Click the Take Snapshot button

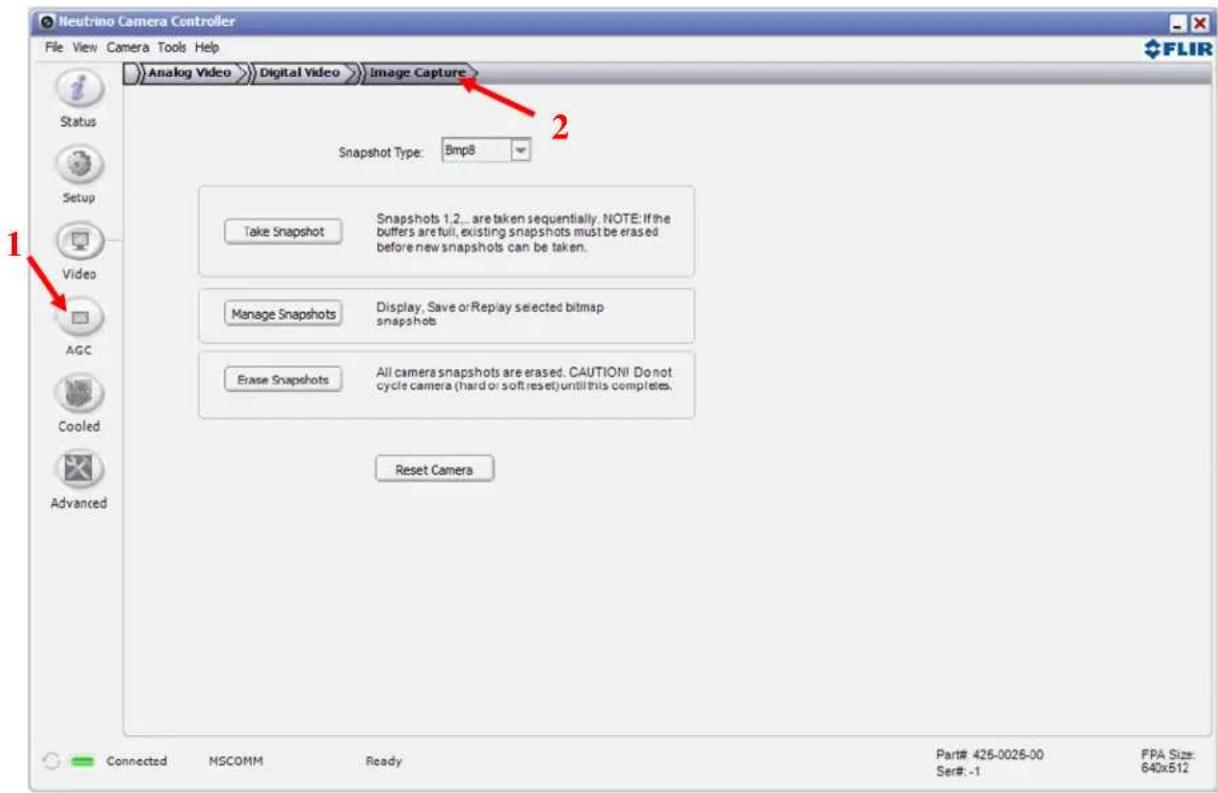click(284, 231)
